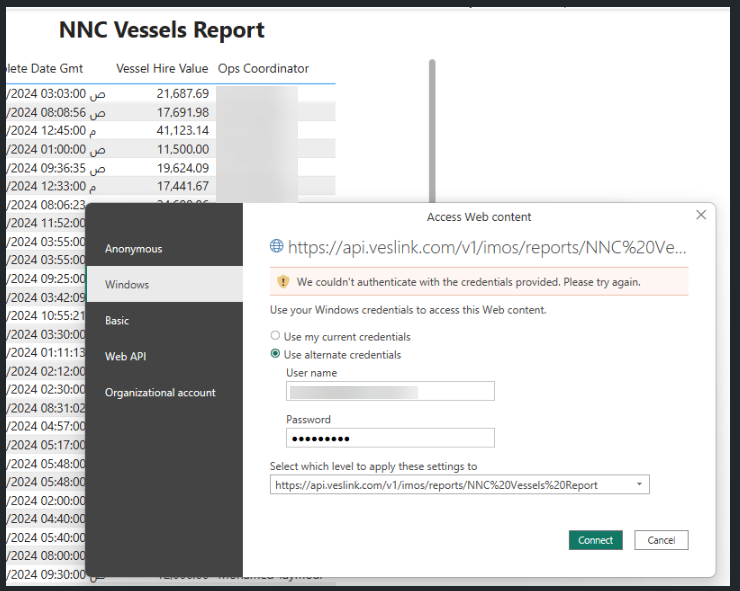740x591 pixels.
Task: Click the Connect button
Action: 596,540
